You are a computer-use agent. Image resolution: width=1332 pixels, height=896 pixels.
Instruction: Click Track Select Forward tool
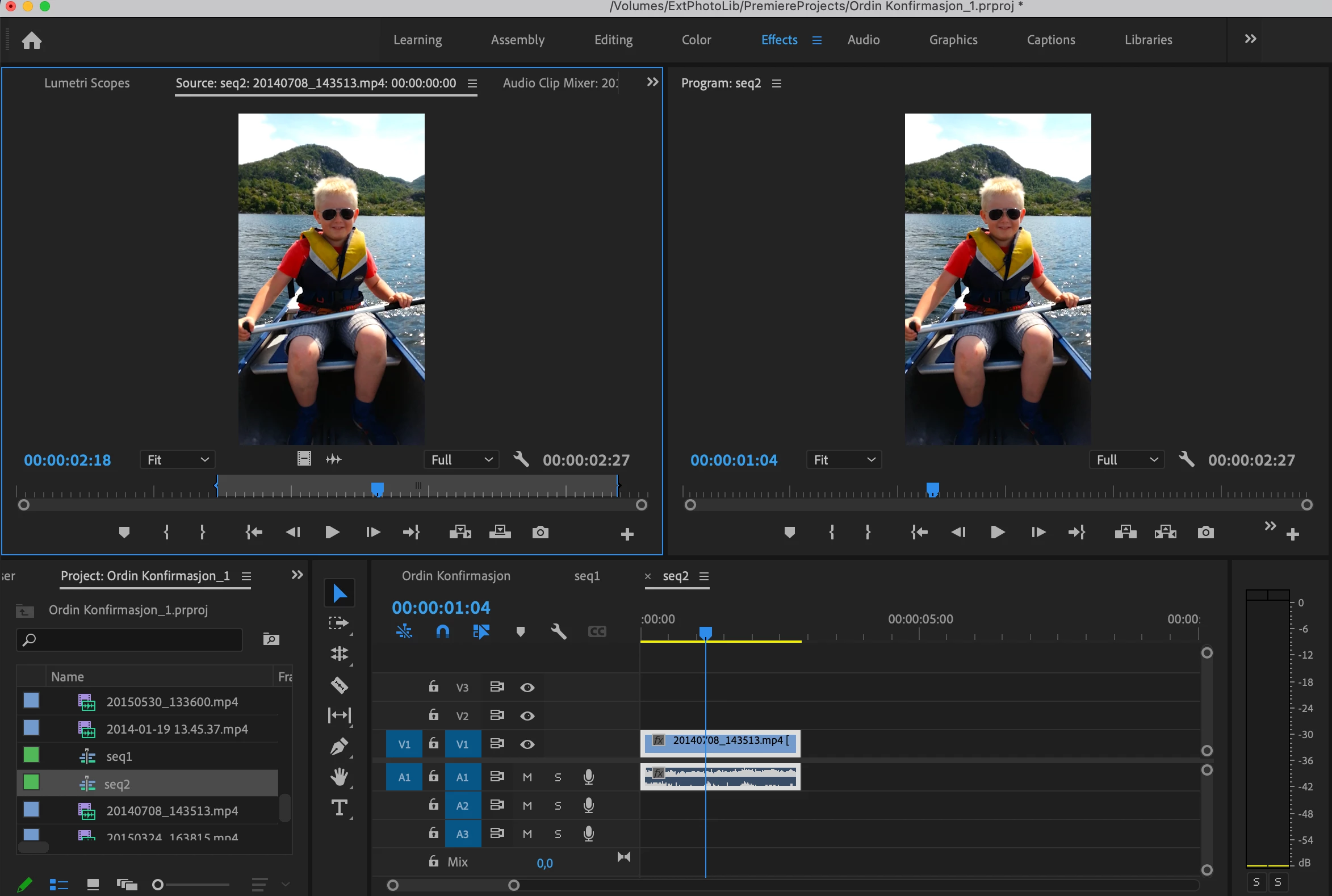(340, 623)
